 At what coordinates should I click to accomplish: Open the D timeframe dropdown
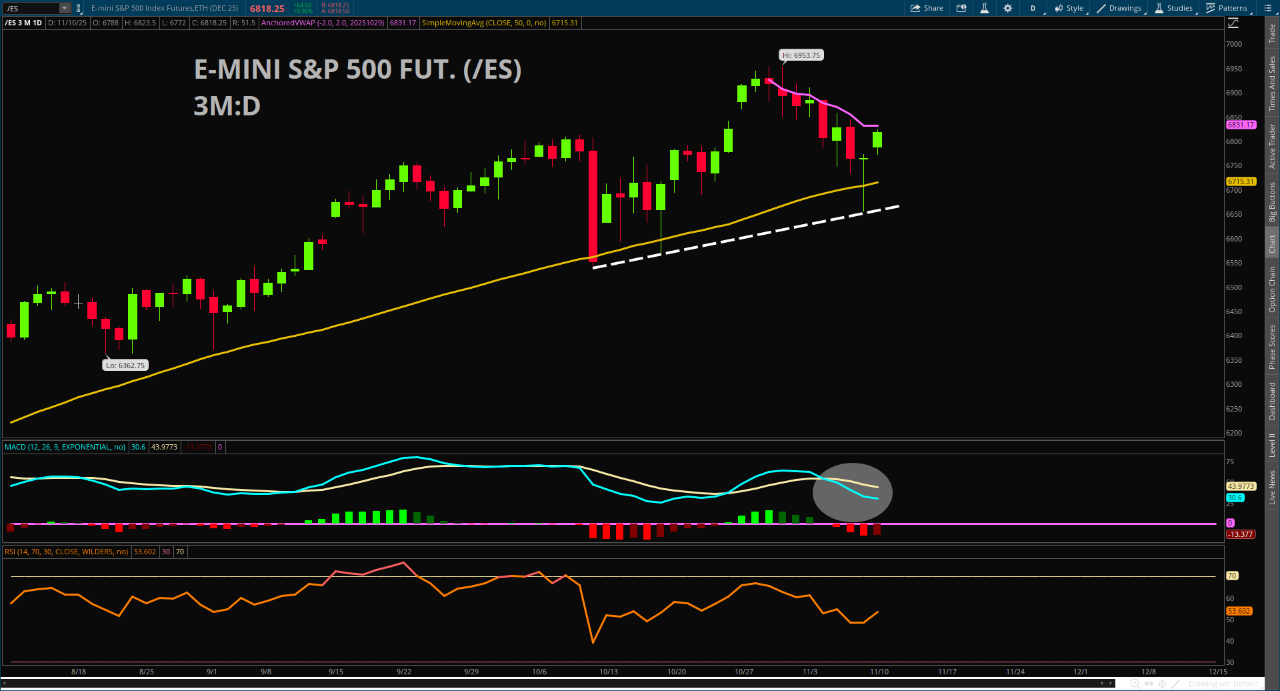pyautogui.click(x=1033, y=8)
